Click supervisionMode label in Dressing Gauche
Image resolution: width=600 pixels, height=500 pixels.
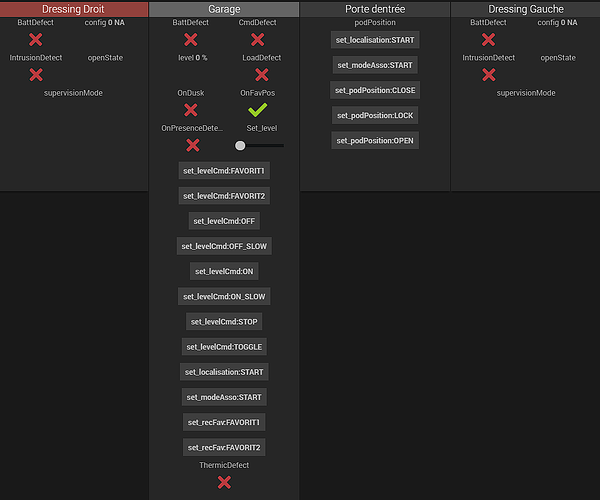click(526, 93)
